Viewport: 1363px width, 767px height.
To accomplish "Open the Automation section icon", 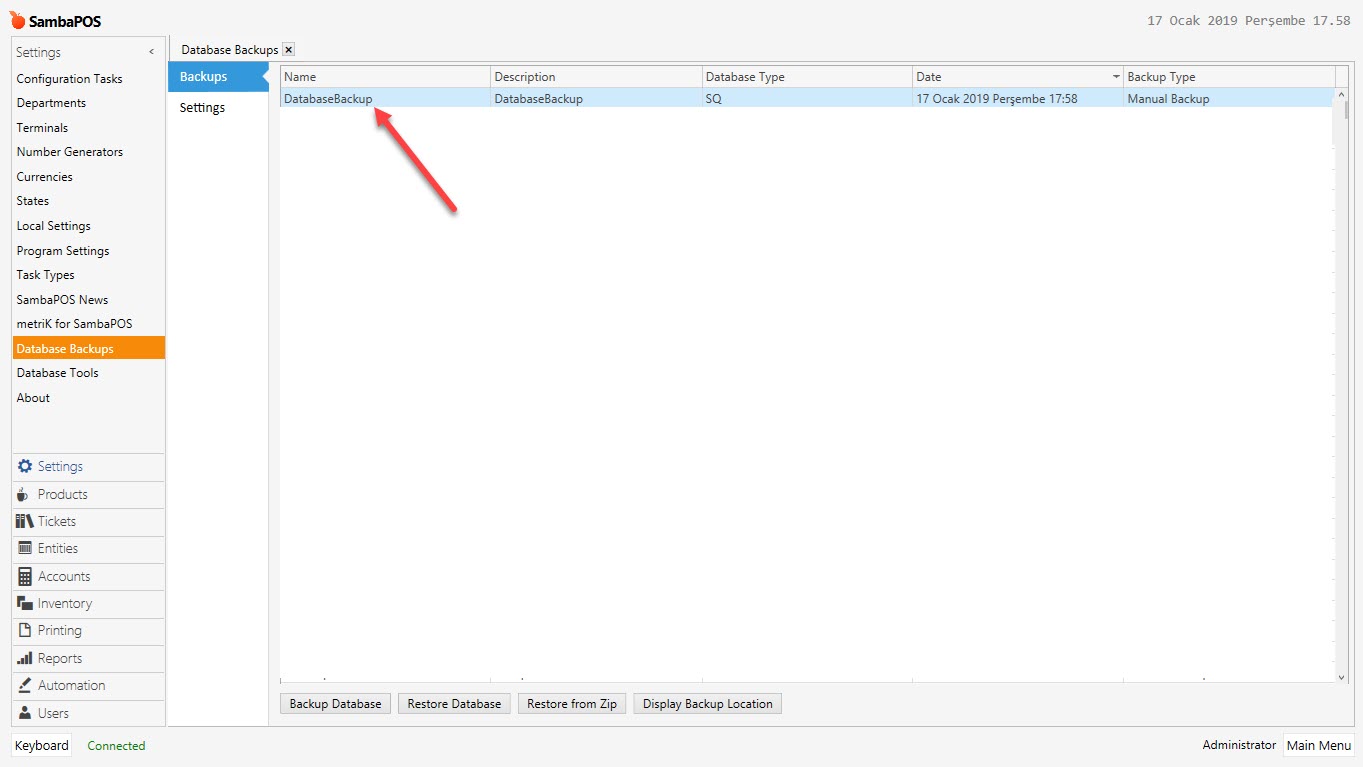I will pos(23,685).
